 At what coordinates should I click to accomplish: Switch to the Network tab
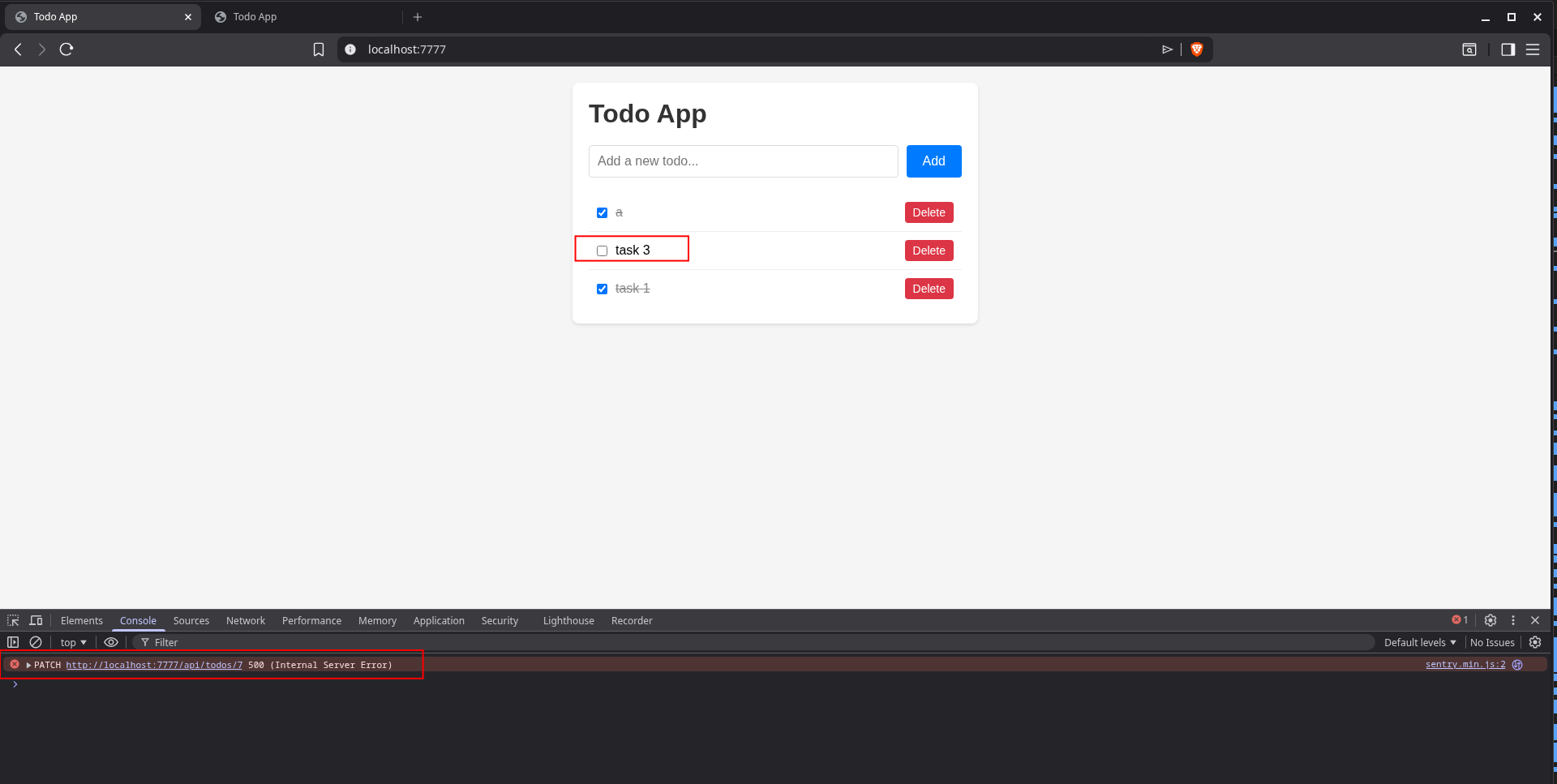click(x=245, y=621)
